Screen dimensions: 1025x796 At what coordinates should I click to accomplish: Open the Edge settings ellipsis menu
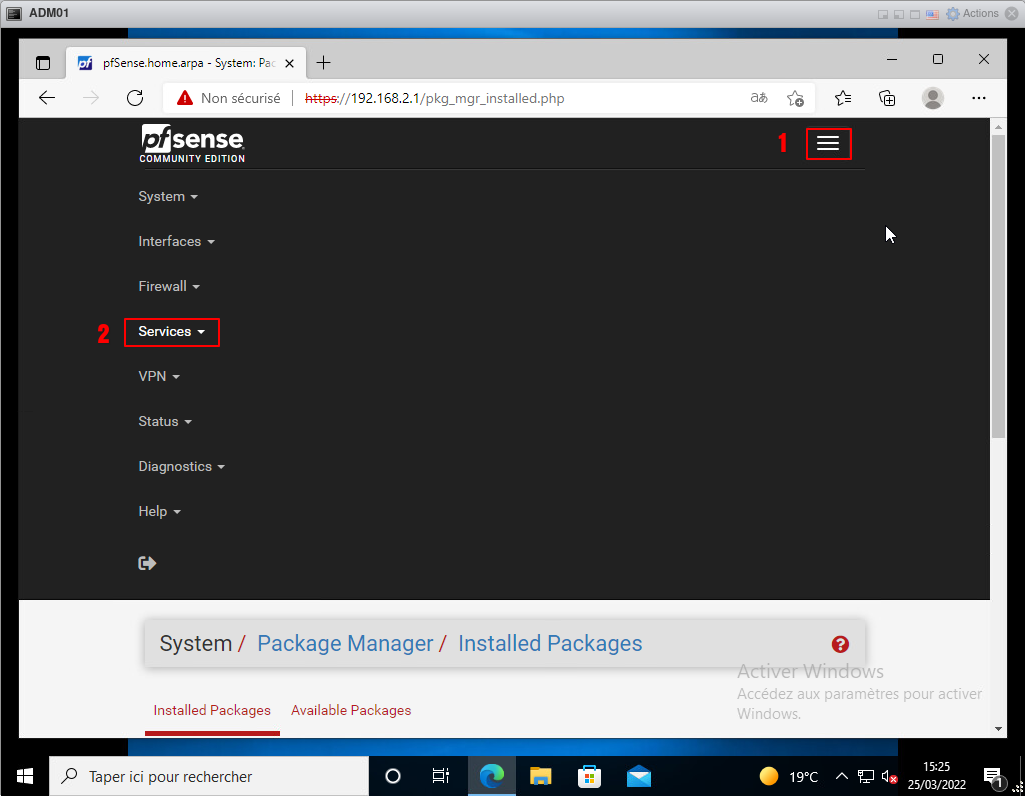click(x=979, y=98)
